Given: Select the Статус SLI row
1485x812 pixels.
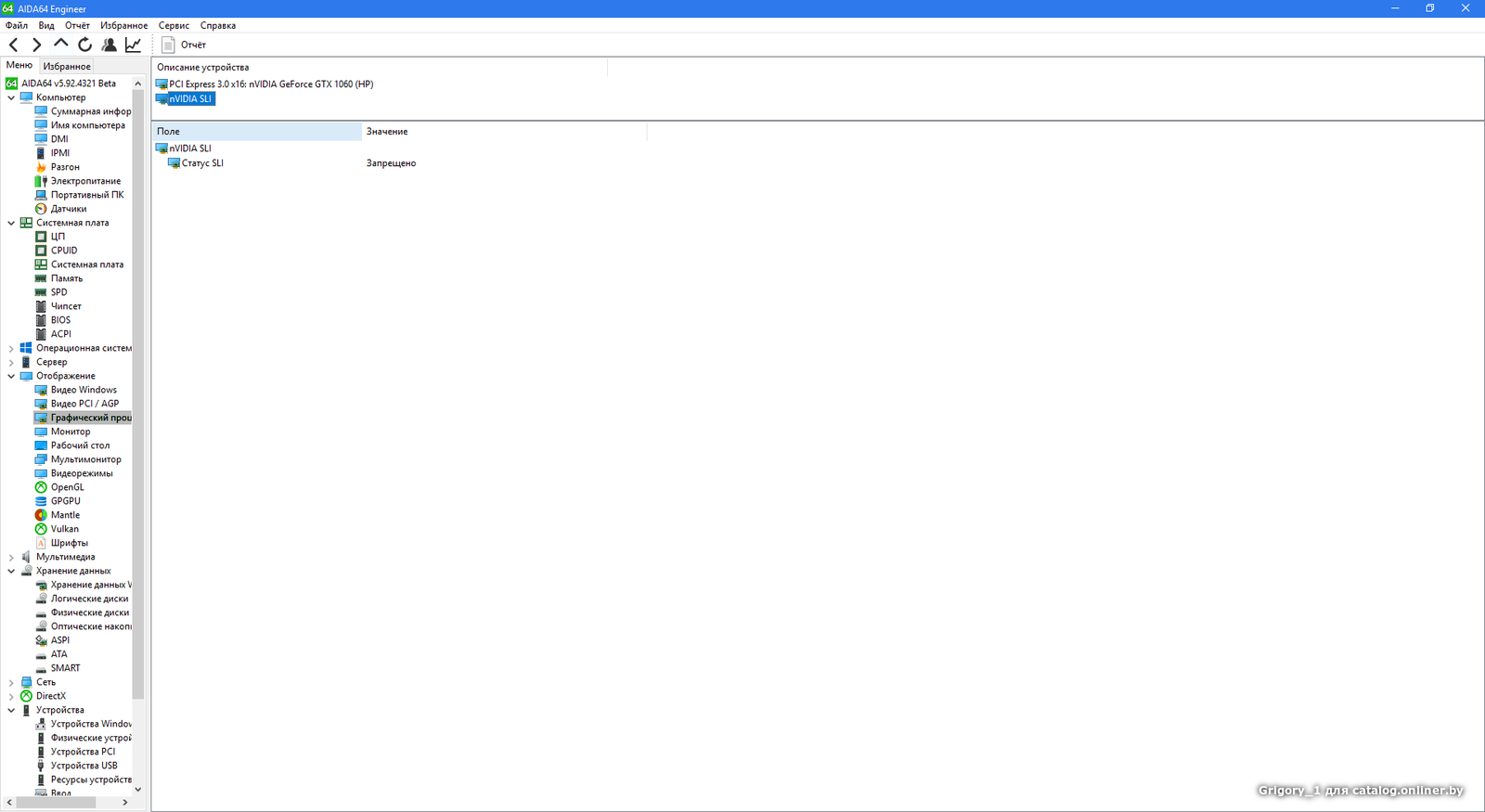Looking at the screenshot, I should 202,163.
